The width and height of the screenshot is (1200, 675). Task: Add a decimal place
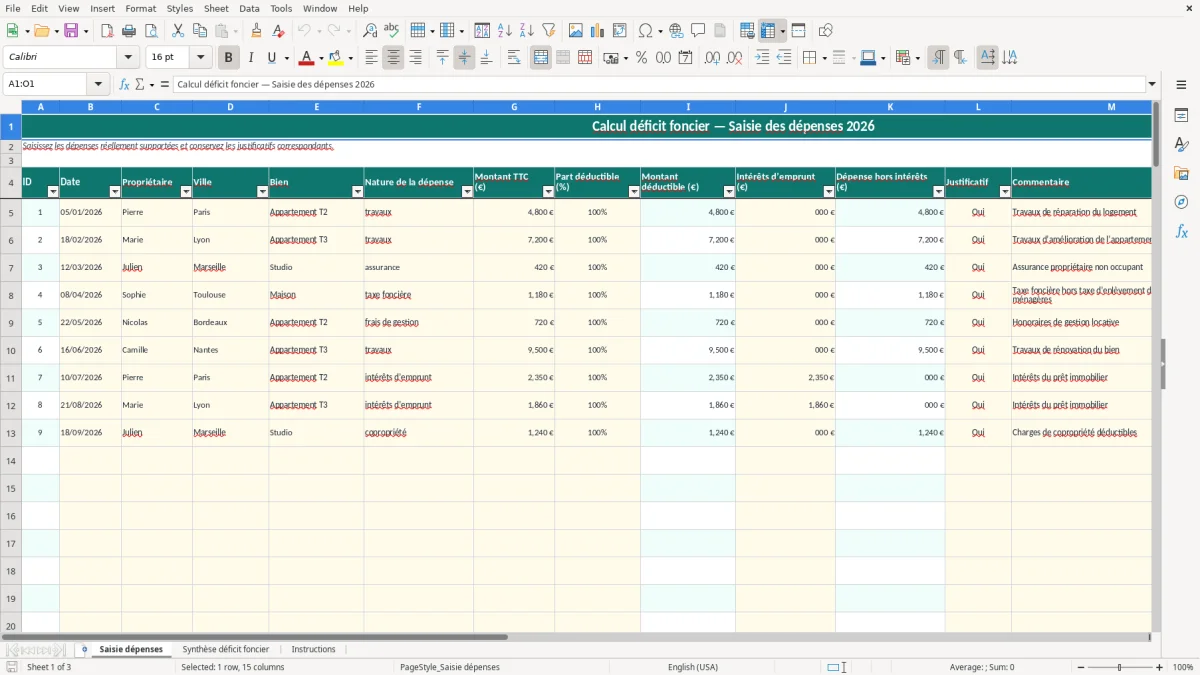[713, 58]
